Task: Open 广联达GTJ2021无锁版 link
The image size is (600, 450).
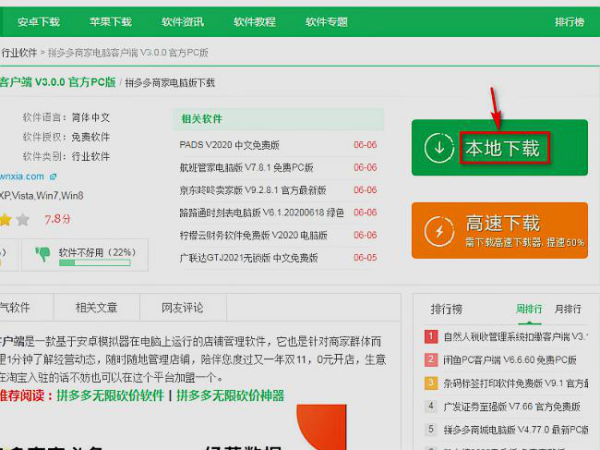Action: point(249,258)
